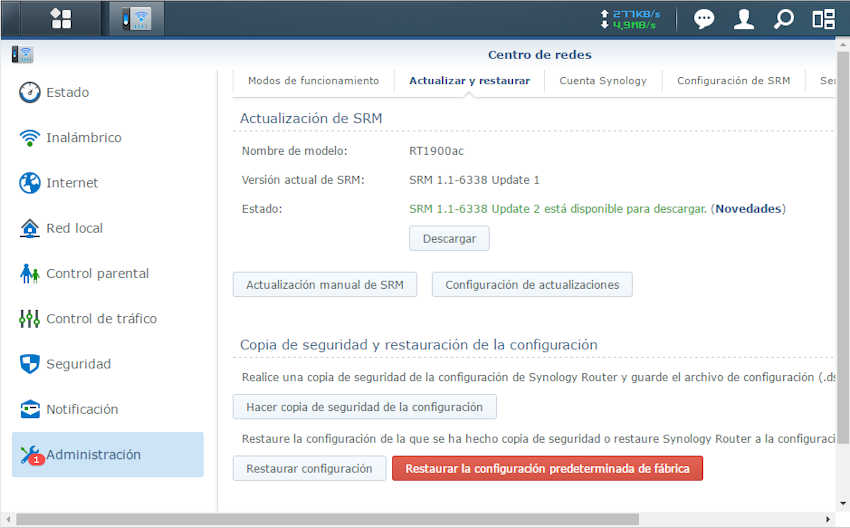
Task: Click the Descargar button
Action: [449, 239]
